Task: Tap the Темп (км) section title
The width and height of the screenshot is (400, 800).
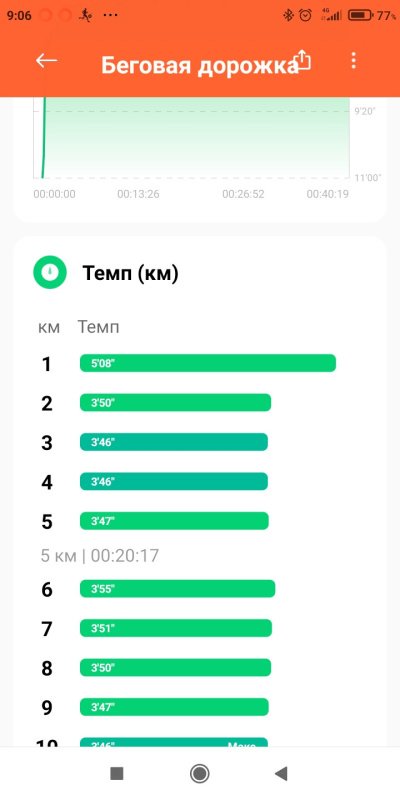Action: (131, 274)
